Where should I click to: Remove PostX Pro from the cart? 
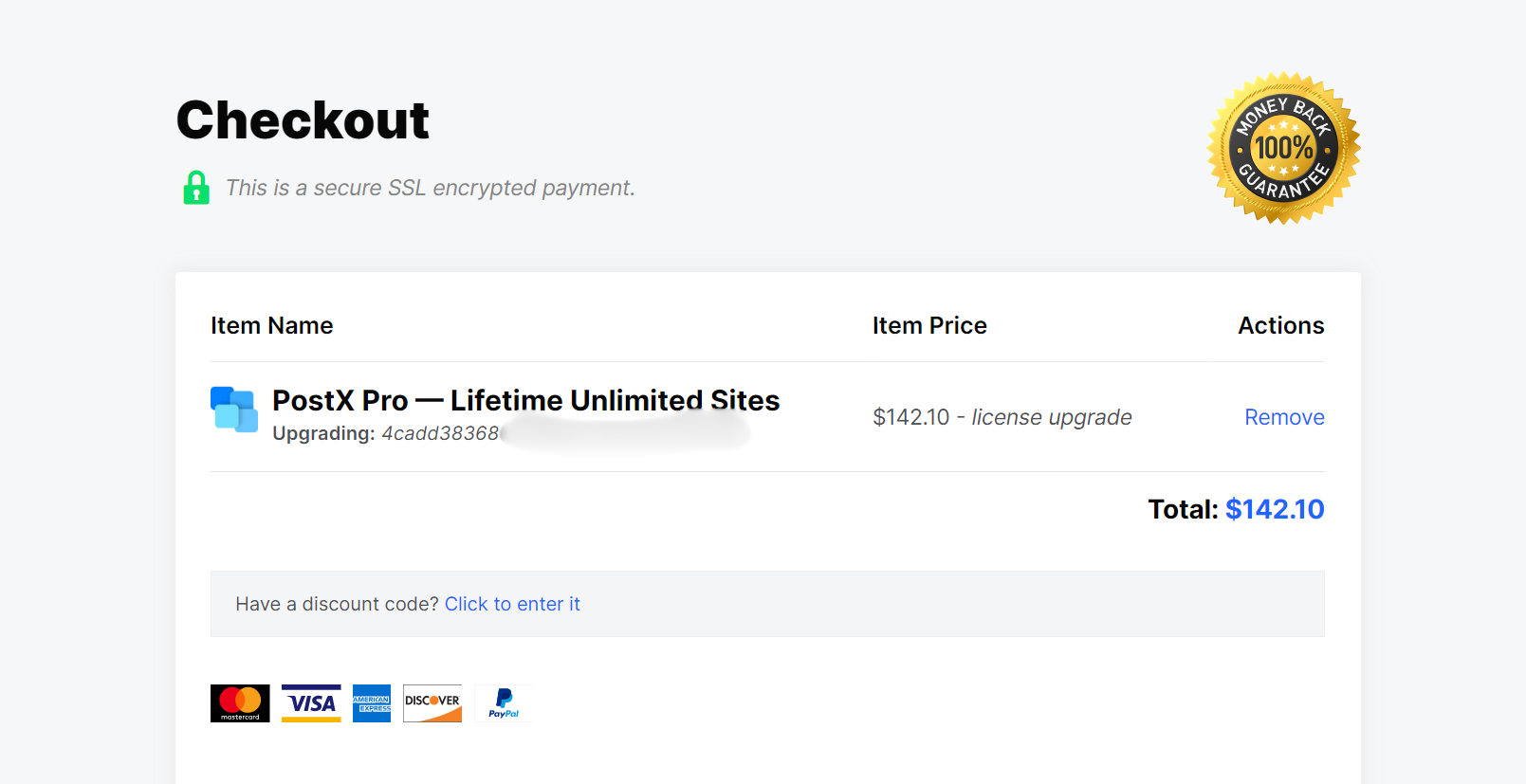click(x=1284, y=417)
